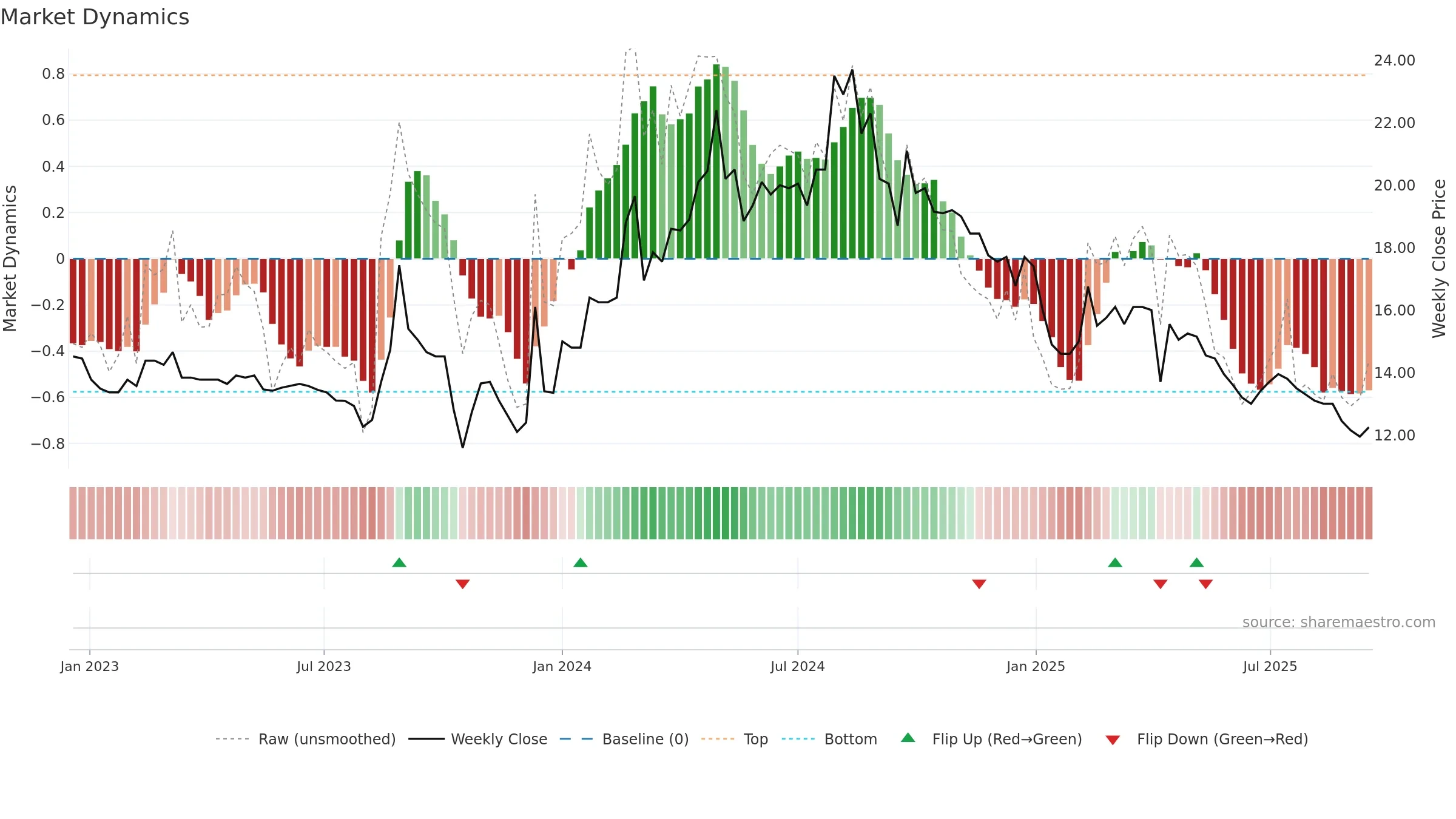This screenshot has width=1456, height=819.
Task: Select the red flip-down marker near Oct 2023
Action: [x=463, y=584]
